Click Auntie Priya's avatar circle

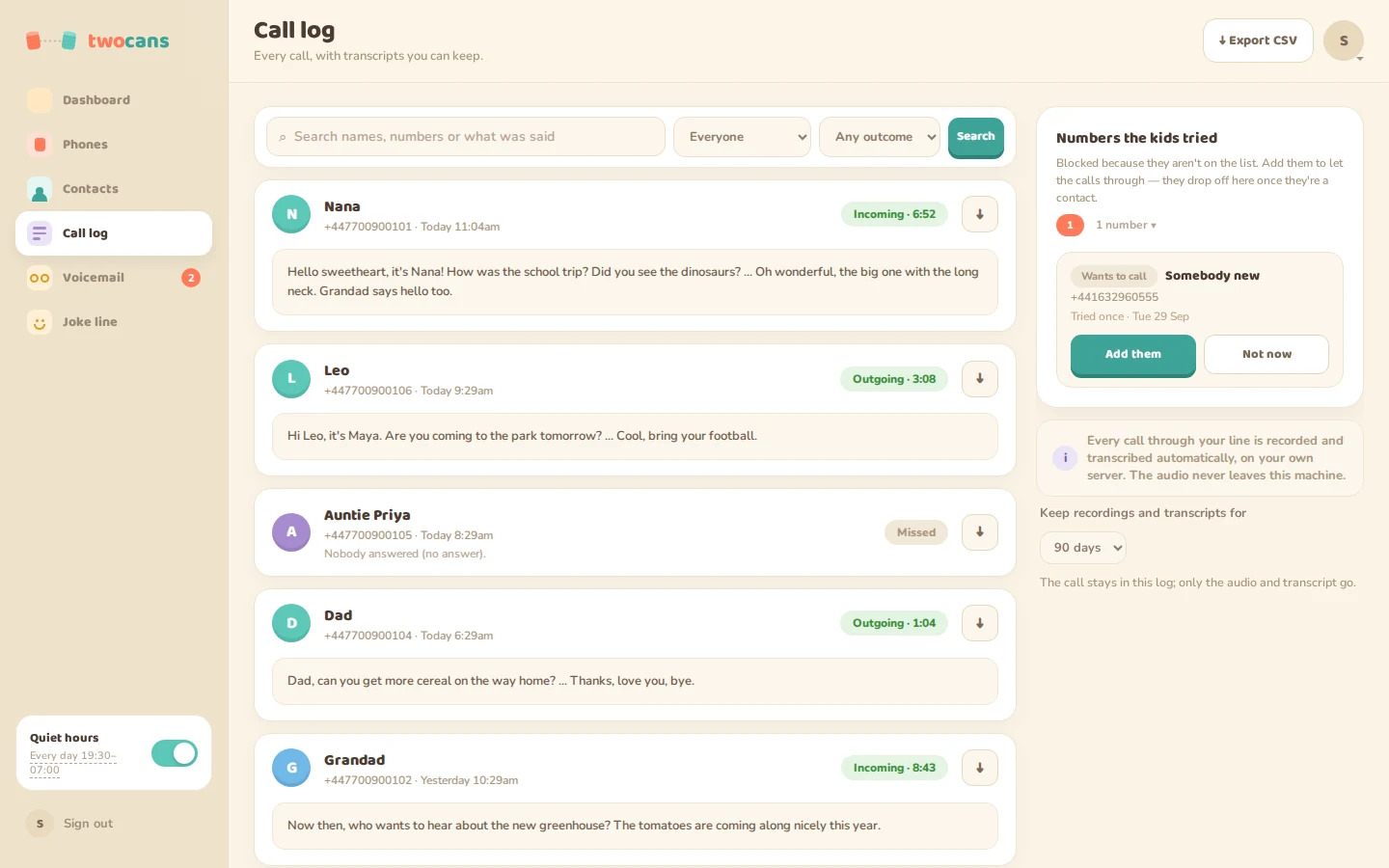pyautogui.click(x=291, y=532)
